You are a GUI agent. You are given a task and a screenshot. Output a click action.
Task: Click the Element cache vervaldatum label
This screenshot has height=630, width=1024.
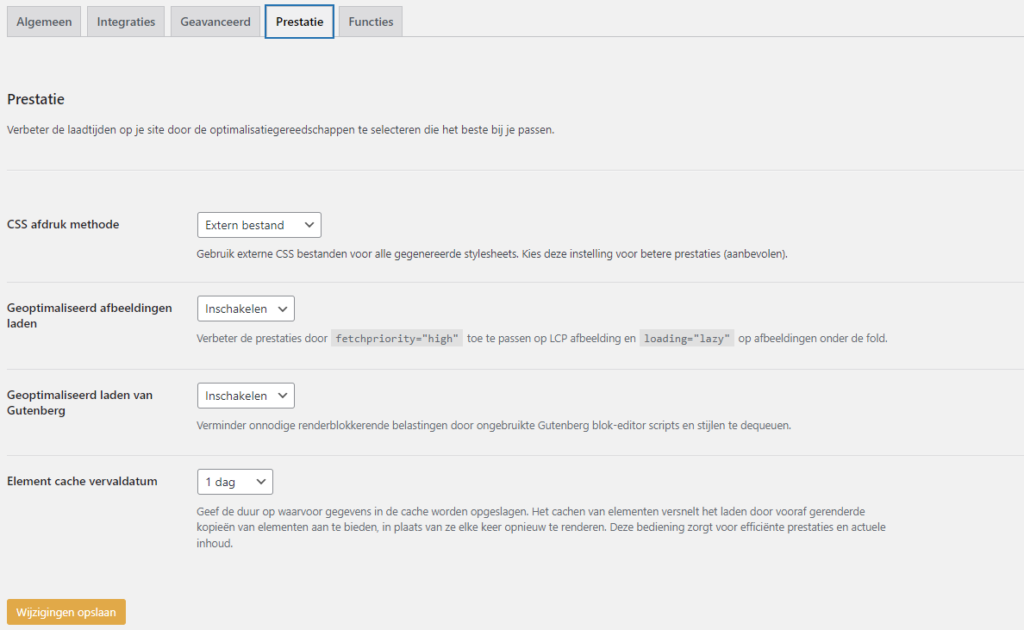pos(82,481)
